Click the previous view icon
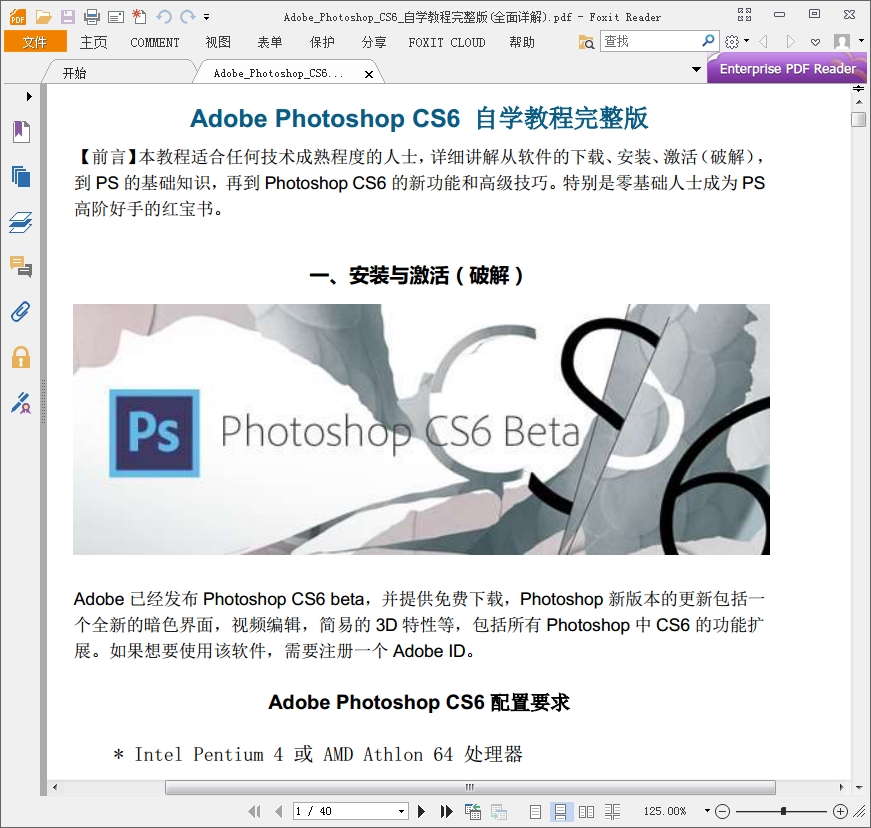Viewport: 871px width, 828px height. pos(473,811)
